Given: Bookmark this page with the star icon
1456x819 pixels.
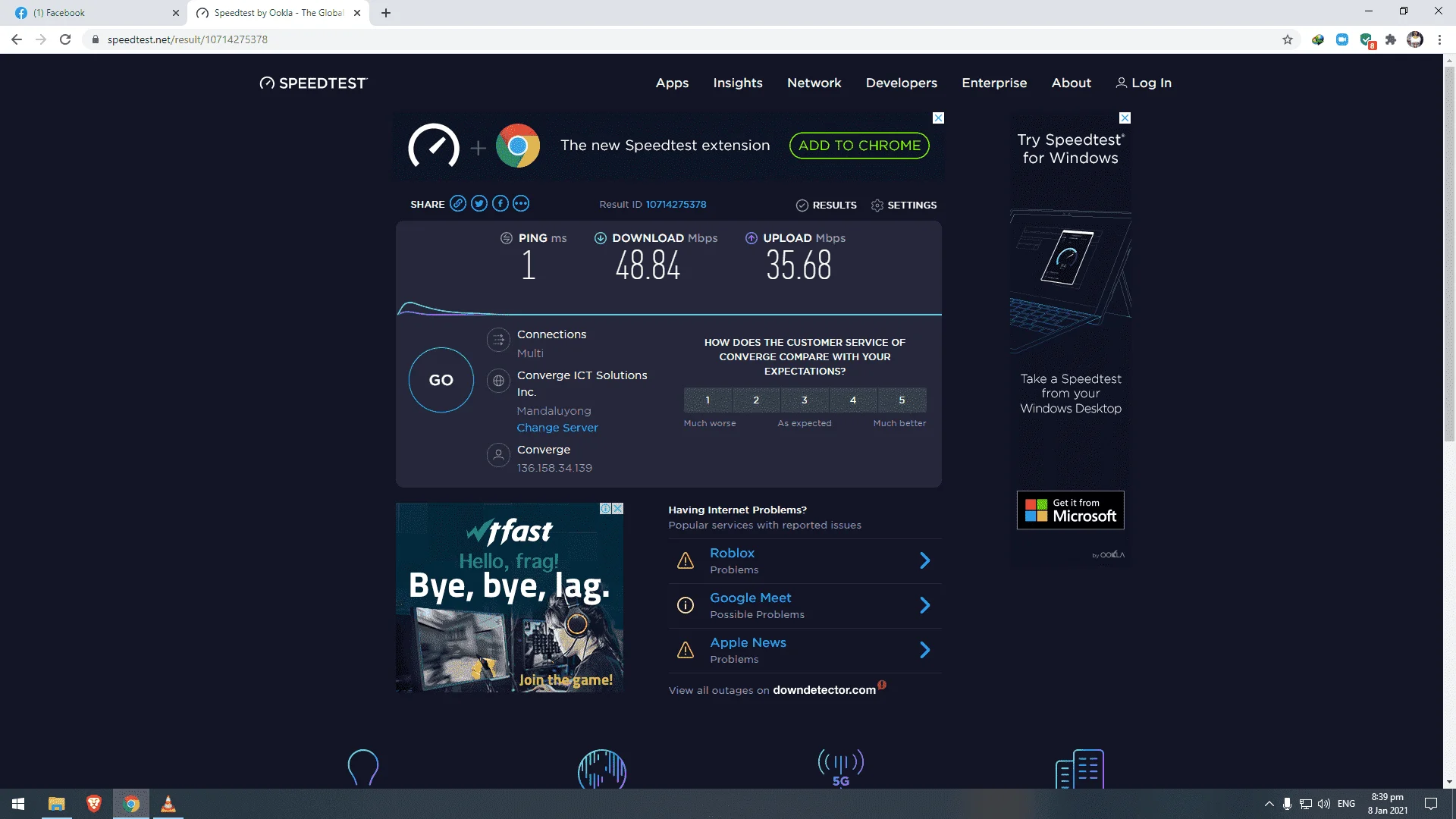Looking at the screenshot, I should click(x=1288, y=39).
